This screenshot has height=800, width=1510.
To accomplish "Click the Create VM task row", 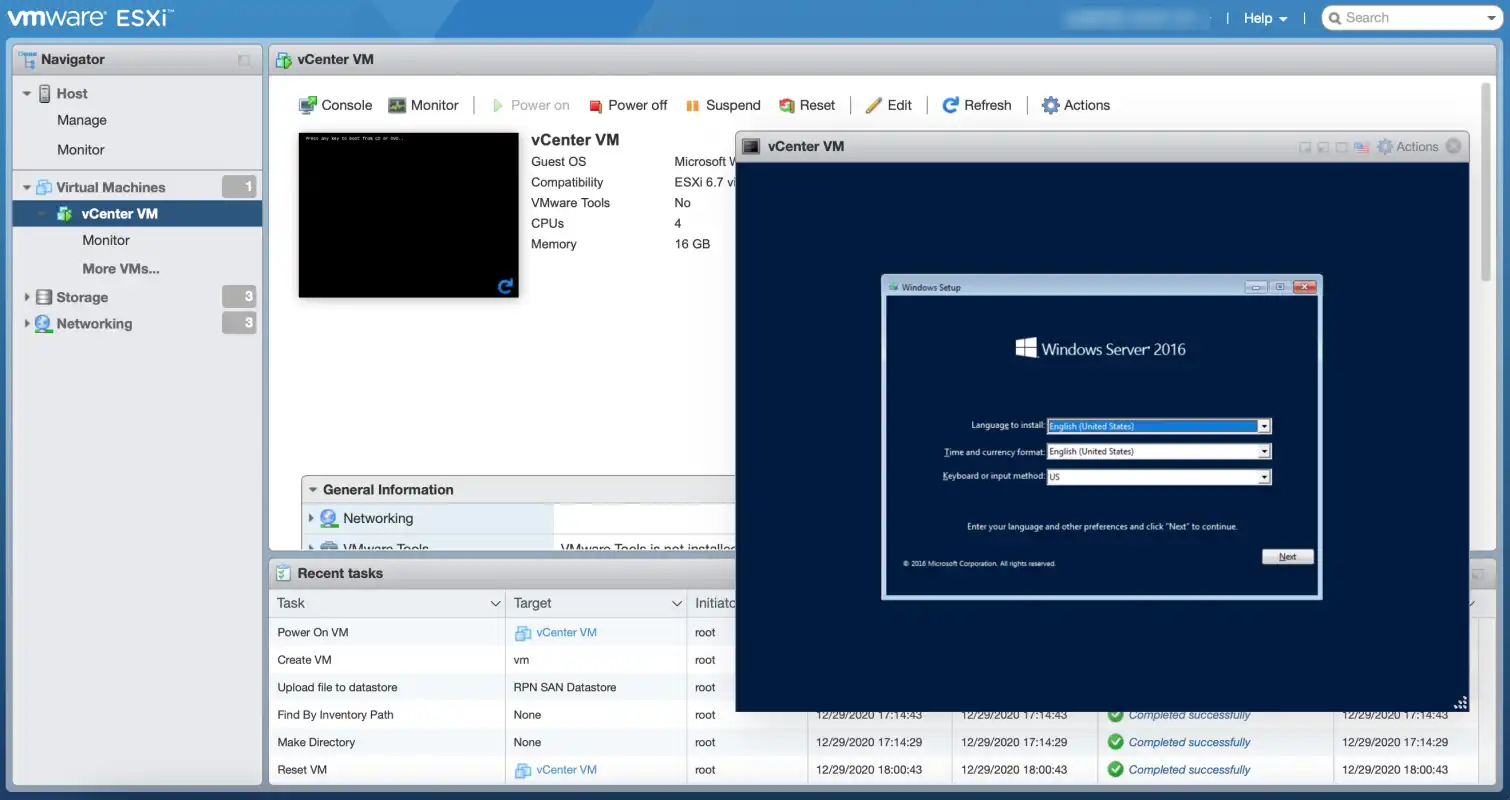I will 304,660.
